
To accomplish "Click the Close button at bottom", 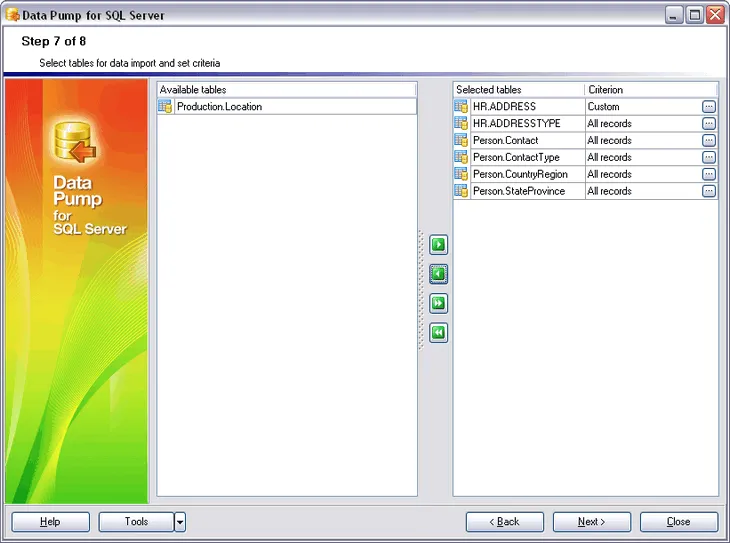I will pyautogui.click(x=679, y=522).
